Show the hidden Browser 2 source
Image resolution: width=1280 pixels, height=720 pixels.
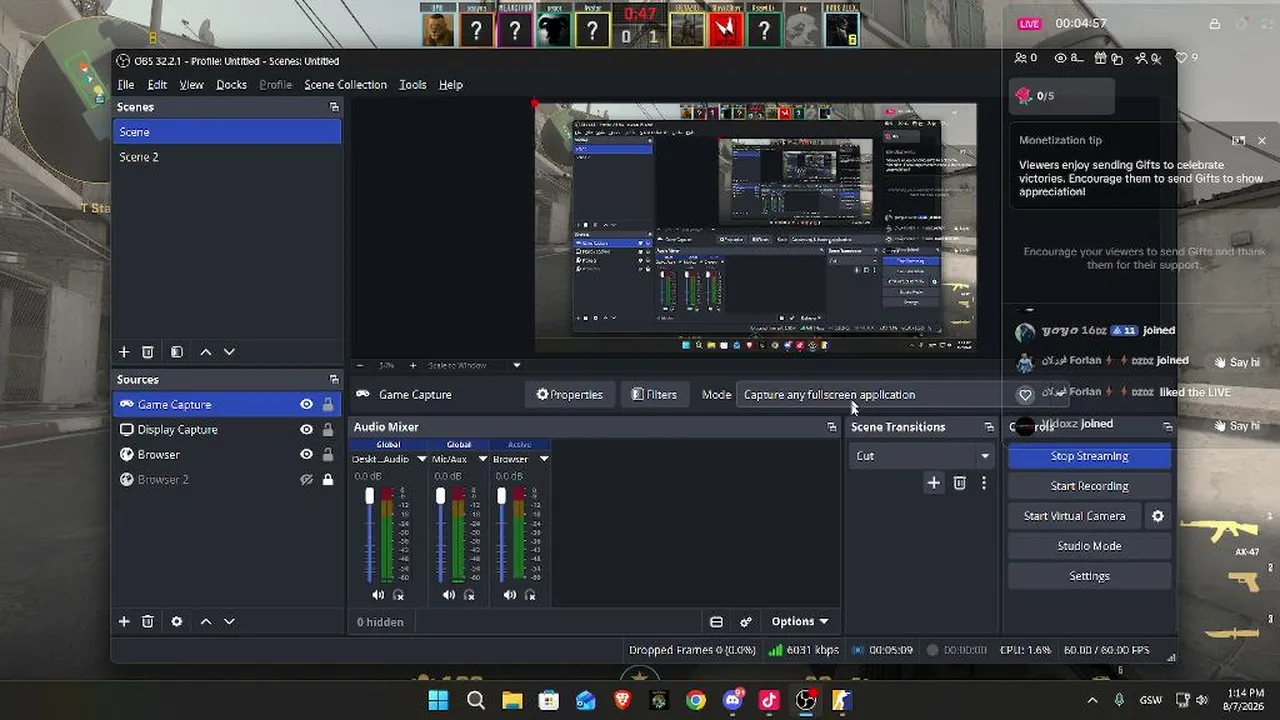click(x=307, y=480)
